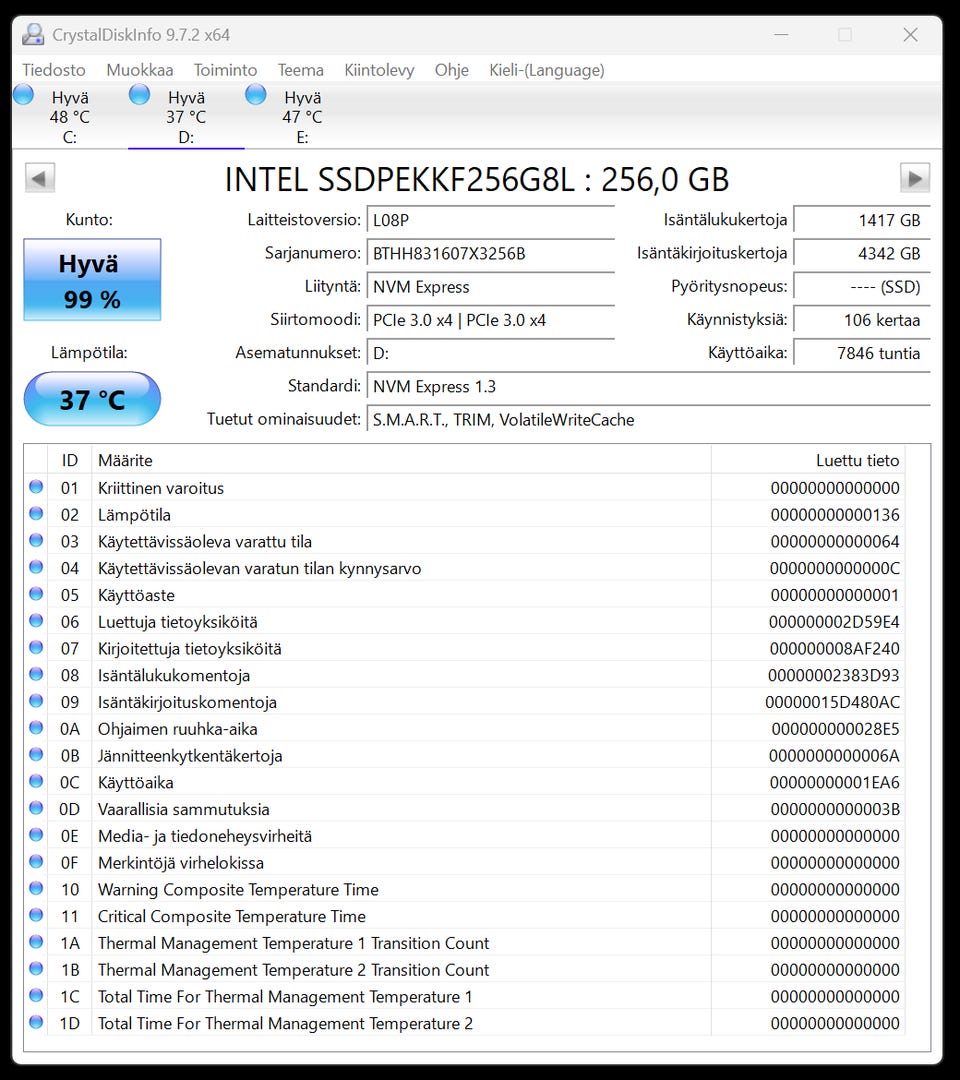Click status icon for Media- ja tiedoneheysvirheitä row
Viewport: 960px width, 1080px height.
[36, 835]
